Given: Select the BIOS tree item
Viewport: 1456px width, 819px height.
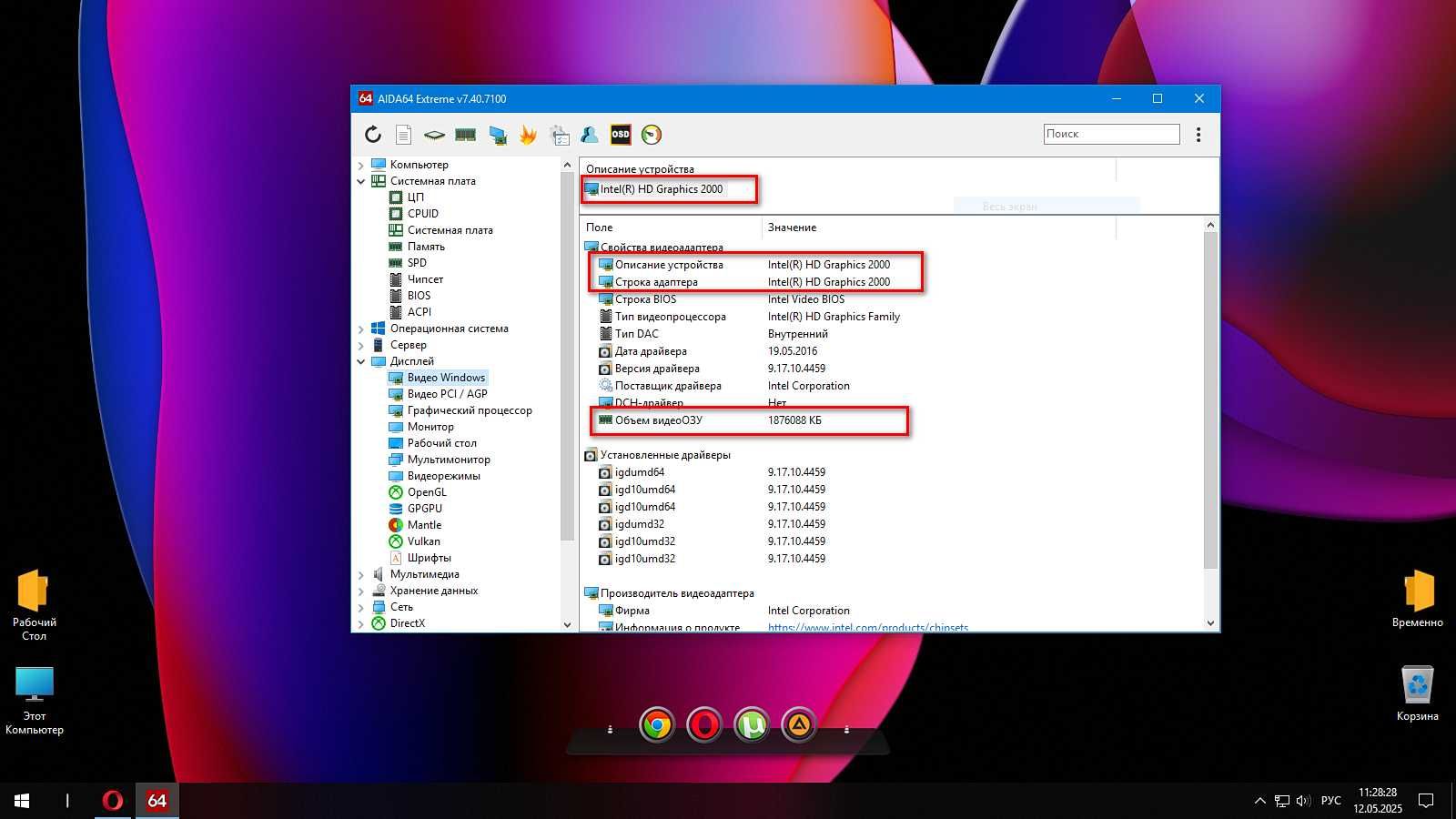Looking at the screenshot, I should 419,296.
